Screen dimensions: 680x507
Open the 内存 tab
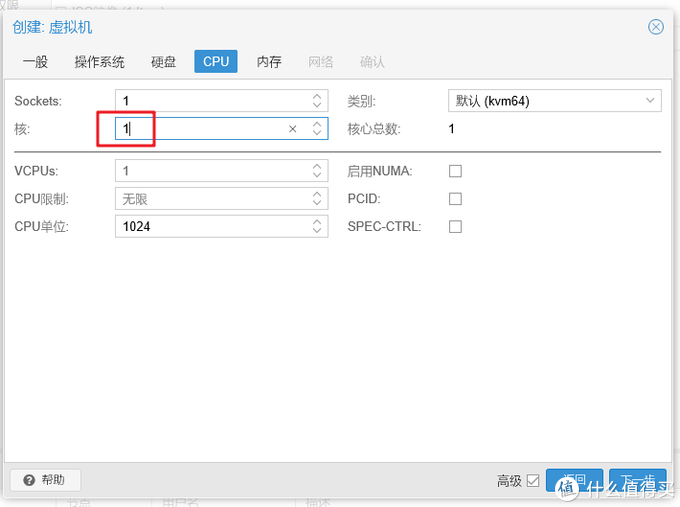click(269, 62)
